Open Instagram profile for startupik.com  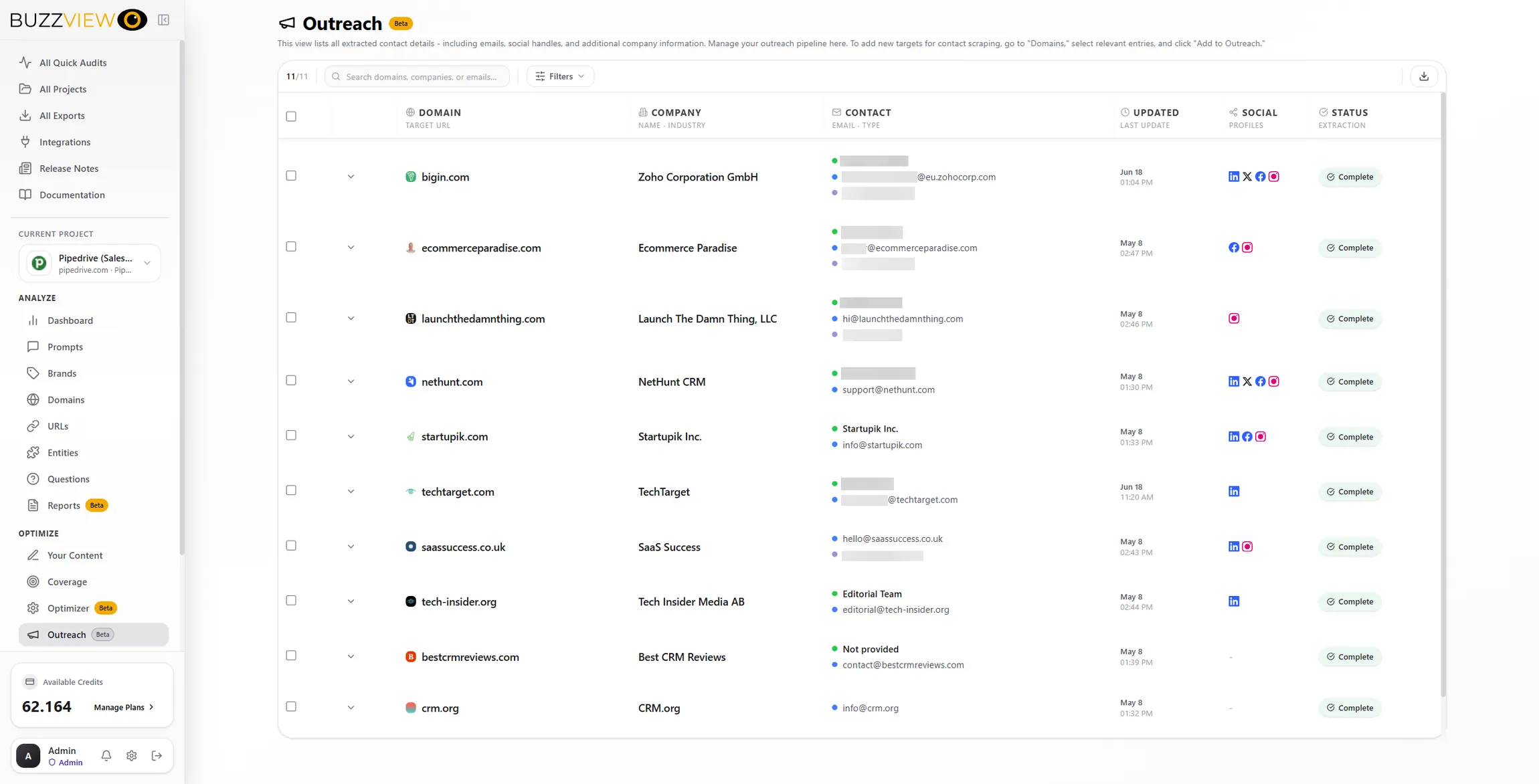tap(1260, 437)
